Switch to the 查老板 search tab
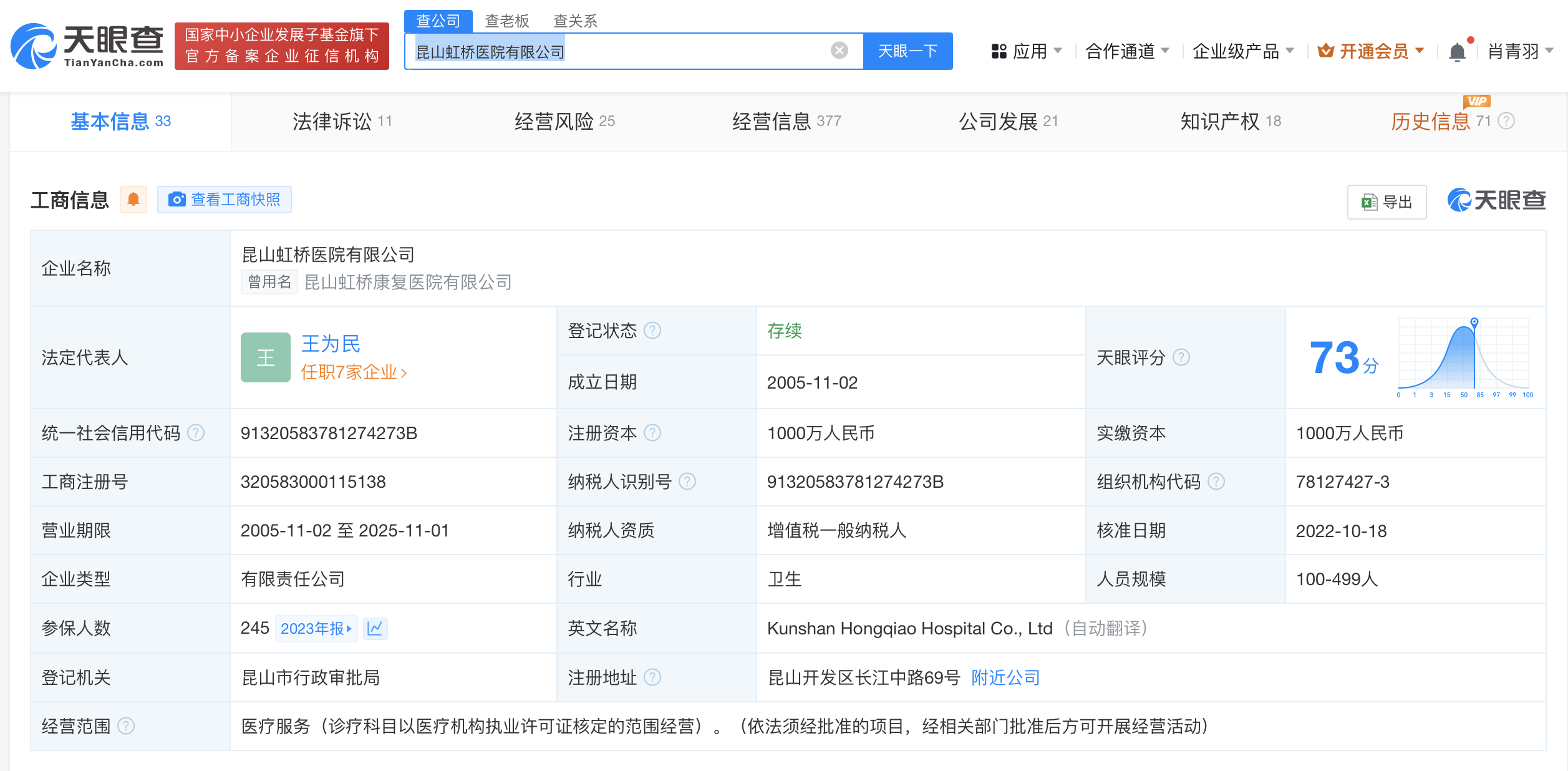The height and width of the screenshot is (771, 1568). pos(506,21)
